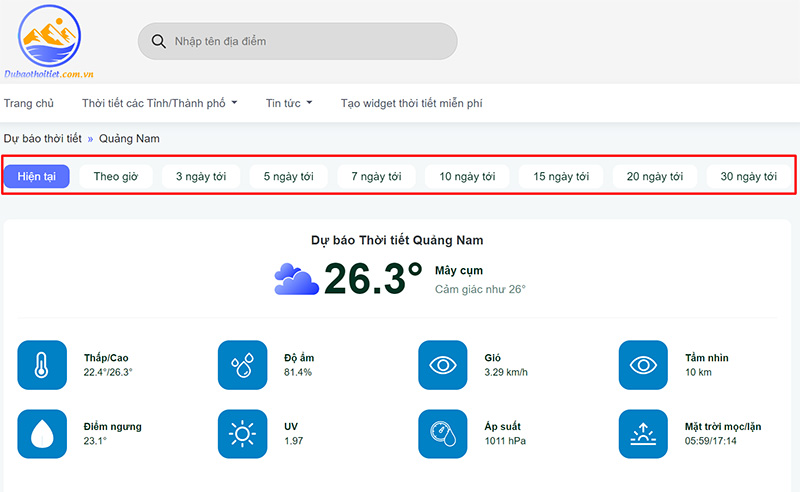Click the thermometer Thấp/Cao icon
This screenshot has height=492, width=800.
coord(42,365)
